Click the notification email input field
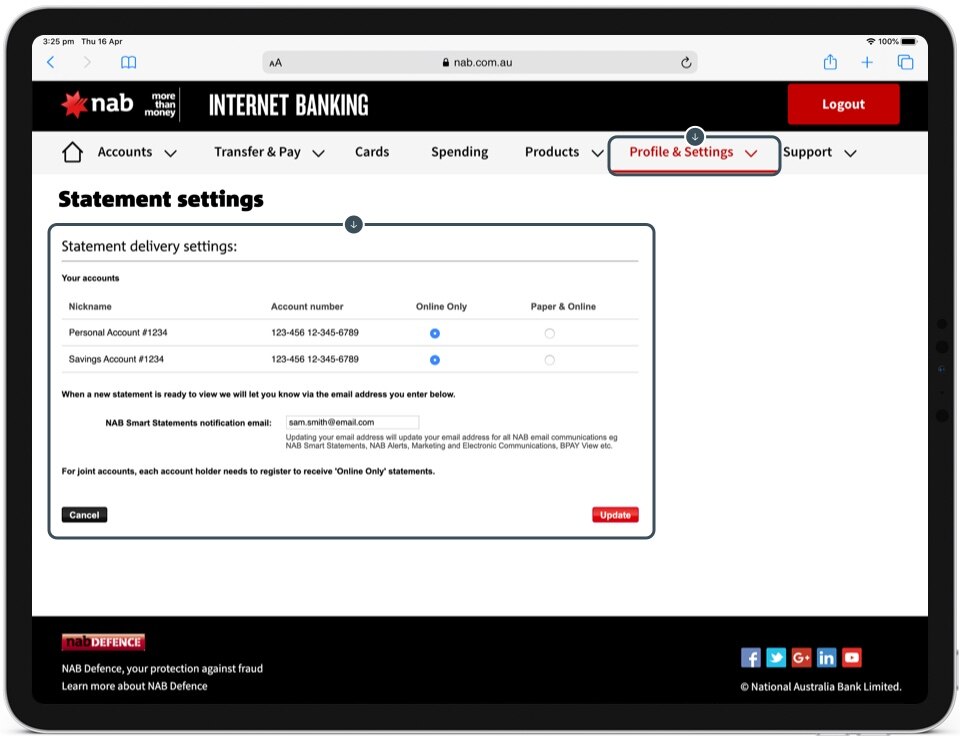 352,423
